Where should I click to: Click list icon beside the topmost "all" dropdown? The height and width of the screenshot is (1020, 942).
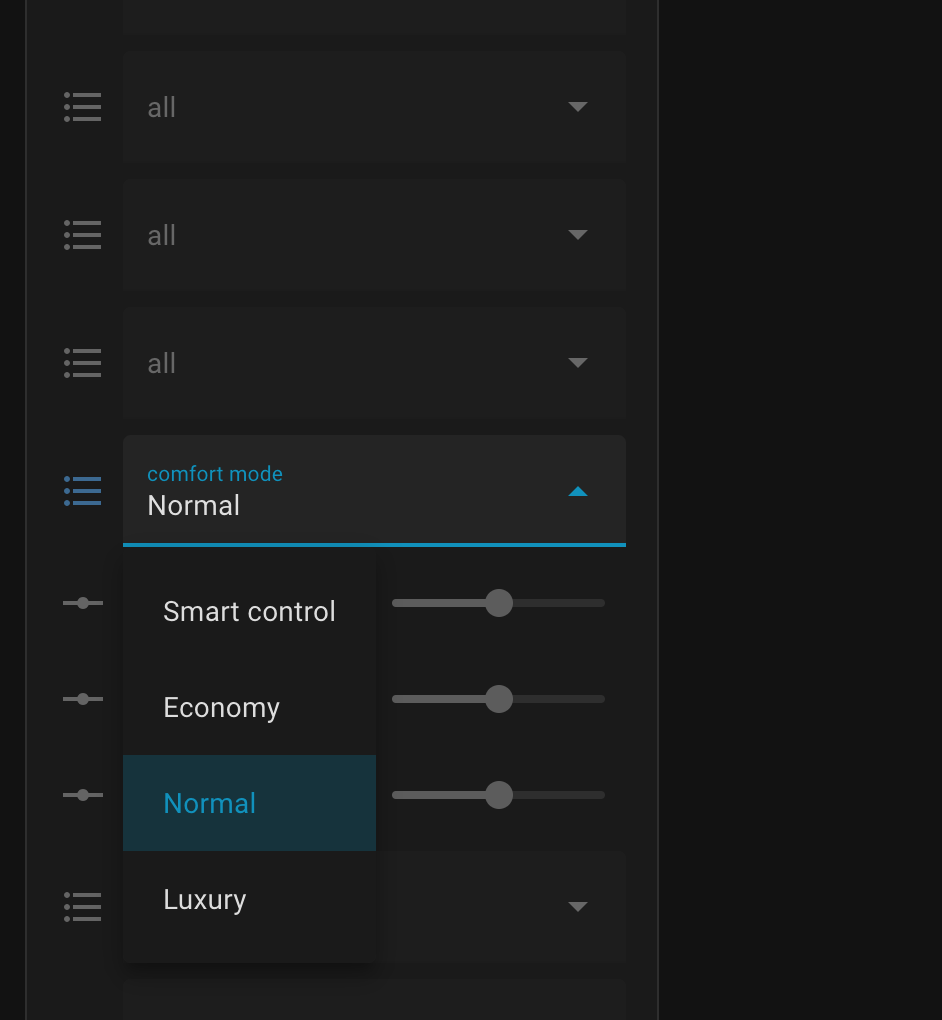[82, 107]
